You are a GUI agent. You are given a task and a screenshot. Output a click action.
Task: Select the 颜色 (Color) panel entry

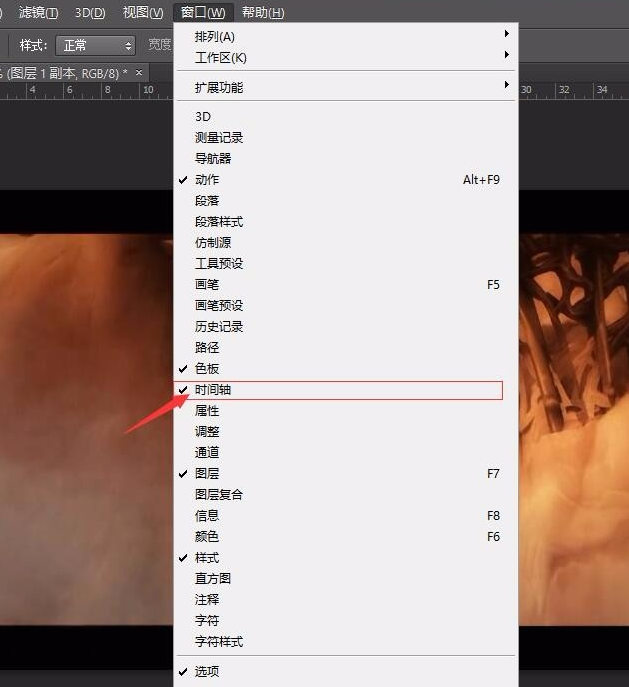tap(207, 537)
